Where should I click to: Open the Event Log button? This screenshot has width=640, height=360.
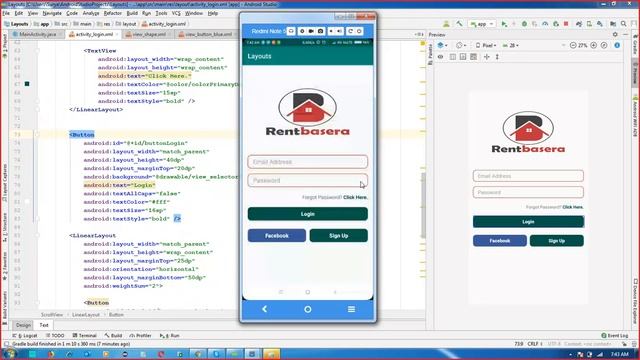(614, 336)
